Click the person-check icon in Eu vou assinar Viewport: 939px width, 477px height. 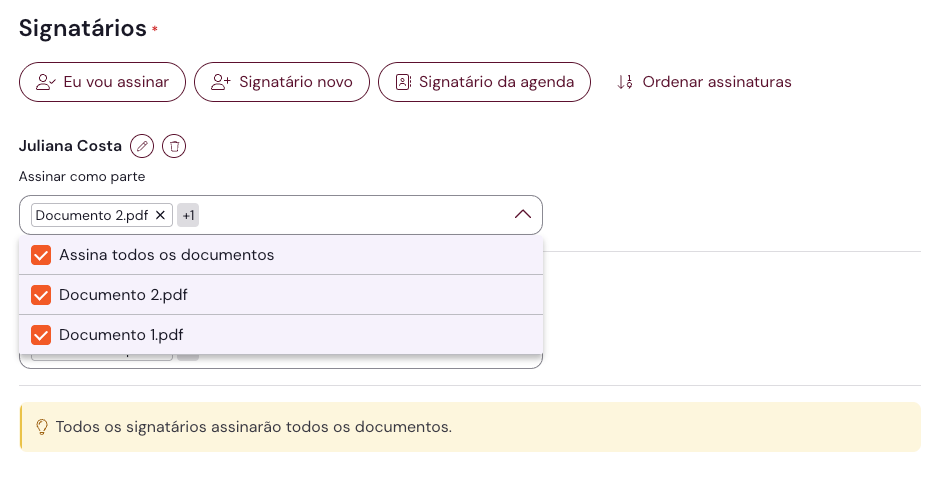point(45,82)
